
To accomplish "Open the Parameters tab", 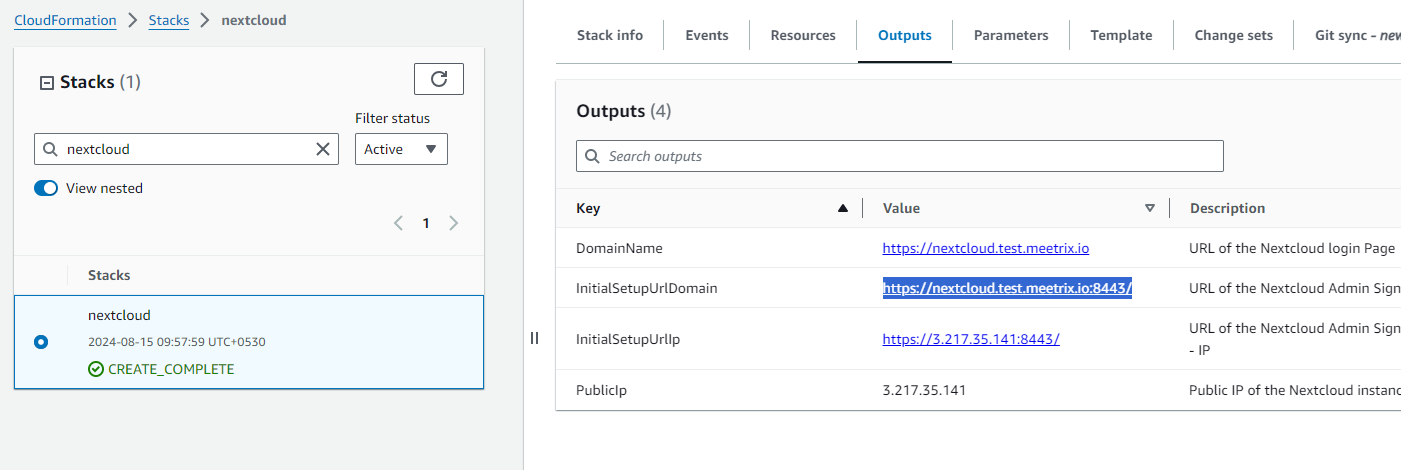I will pyautogui.click(x=1011, y=35).
